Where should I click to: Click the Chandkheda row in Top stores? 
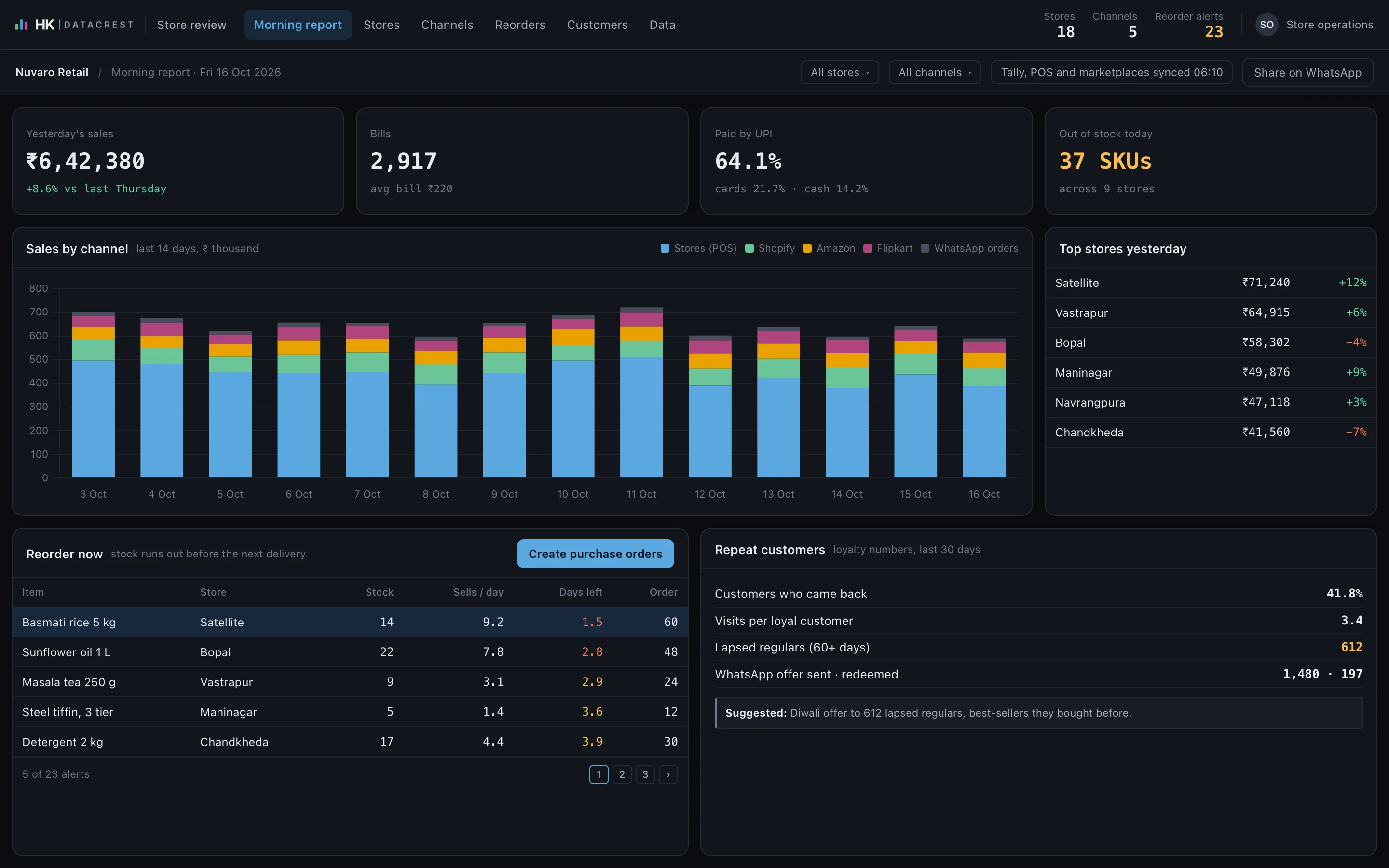click(x=1211, y=432)
